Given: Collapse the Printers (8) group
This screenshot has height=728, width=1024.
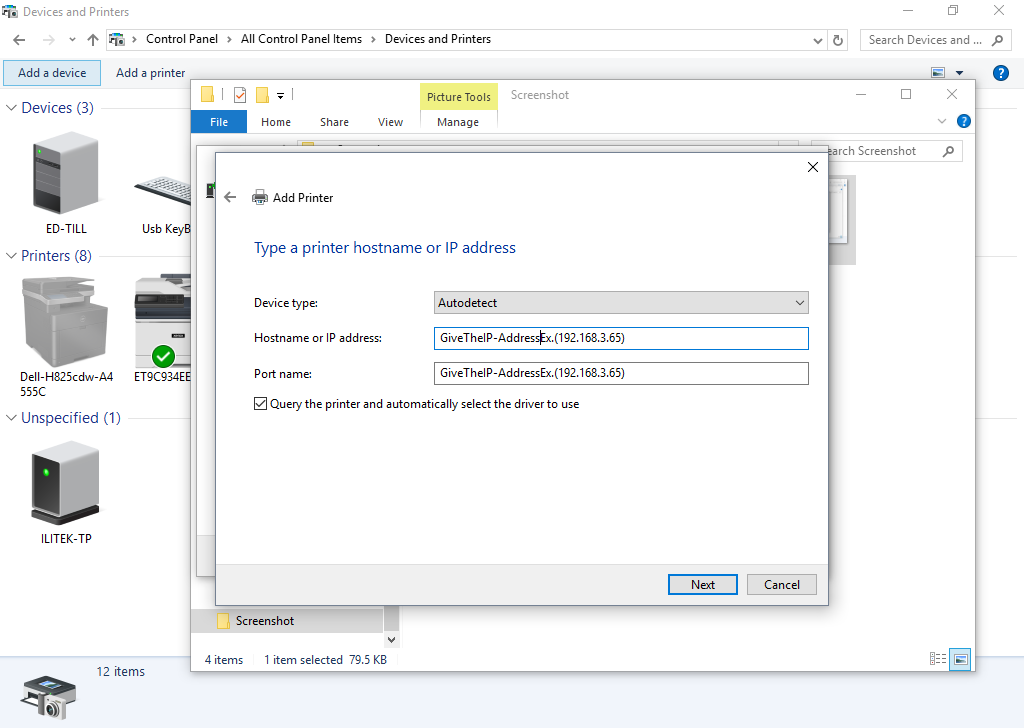Looking at the screenshot, I should coord(12,256).
